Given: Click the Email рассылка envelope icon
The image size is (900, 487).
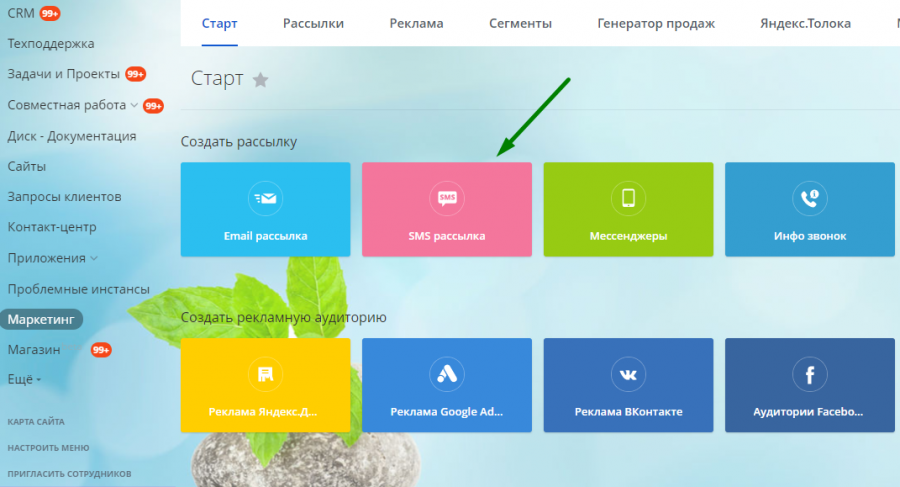Looking at the screenshot, I should coord(265,198).
